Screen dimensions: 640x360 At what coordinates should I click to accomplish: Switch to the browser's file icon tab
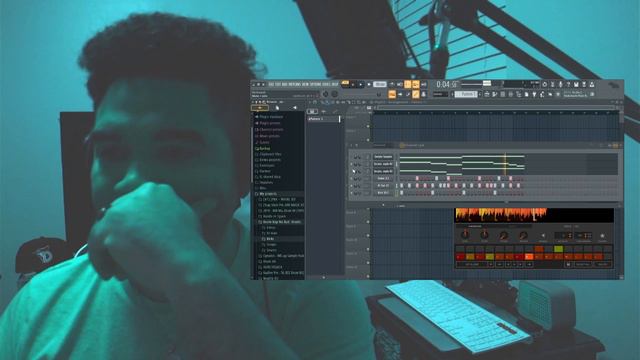(x=277, y=108)
